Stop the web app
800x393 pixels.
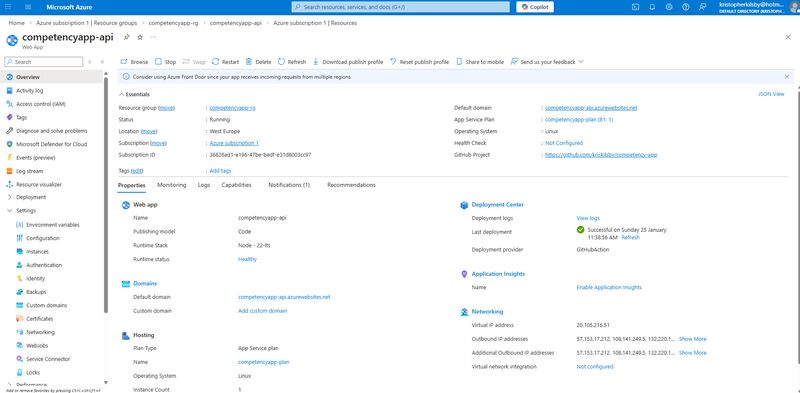click(x=165, y=62)
